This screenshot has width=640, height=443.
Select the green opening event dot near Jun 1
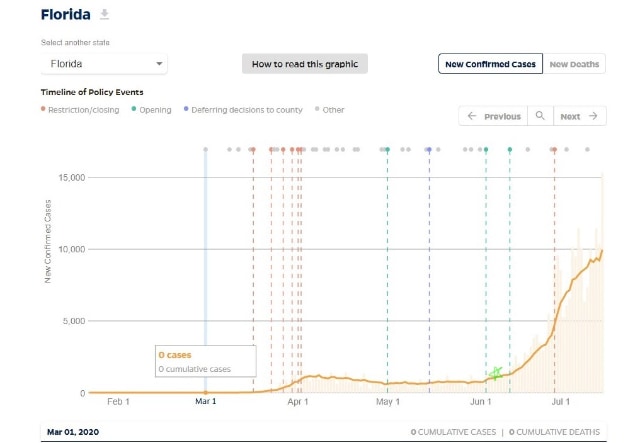tap(486, 150)
